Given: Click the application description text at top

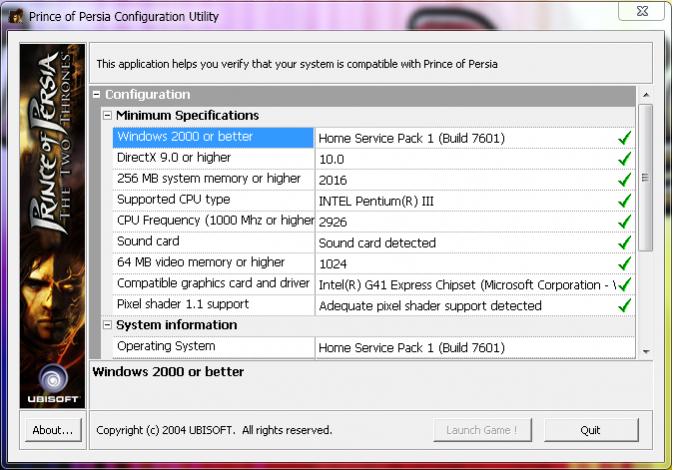Looking at the screenshot, I should pos(297,64).
